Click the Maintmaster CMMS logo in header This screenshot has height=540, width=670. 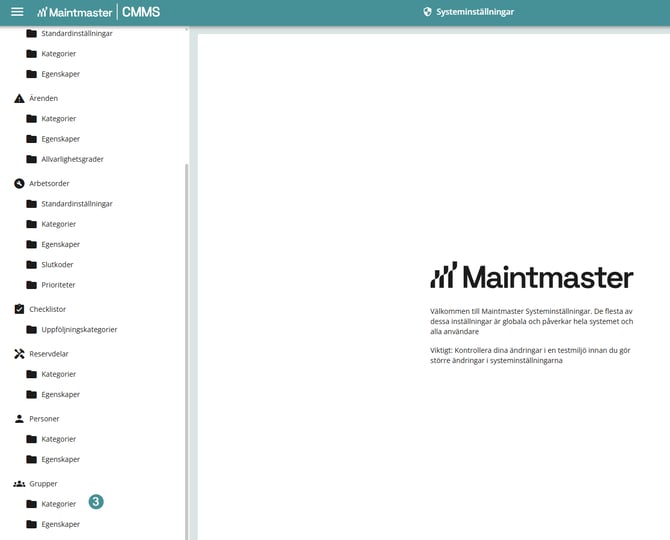pos(98,12)
